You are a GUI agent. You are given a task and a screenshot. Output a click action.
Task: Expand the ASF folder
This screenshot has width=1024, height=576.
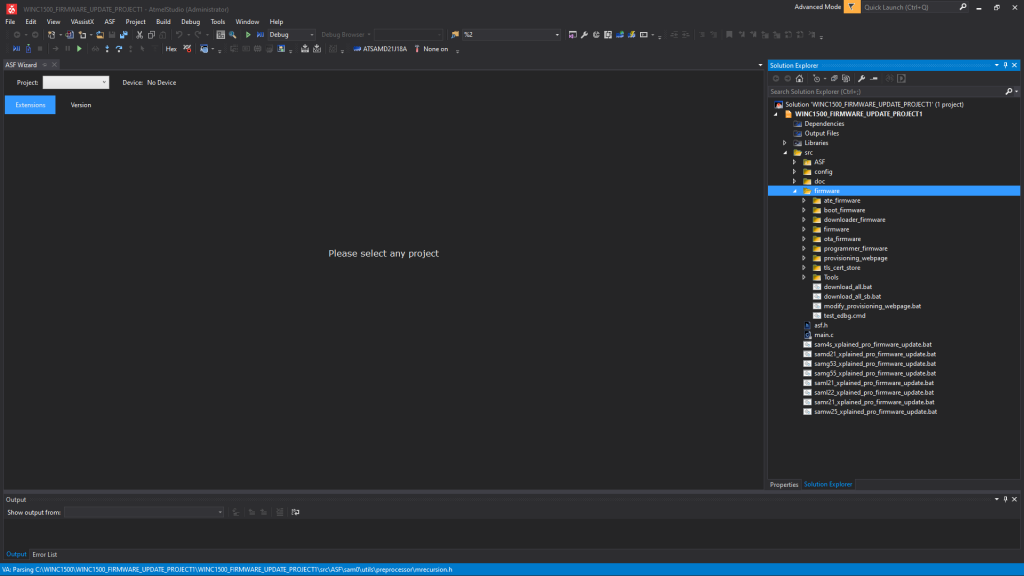795,162
